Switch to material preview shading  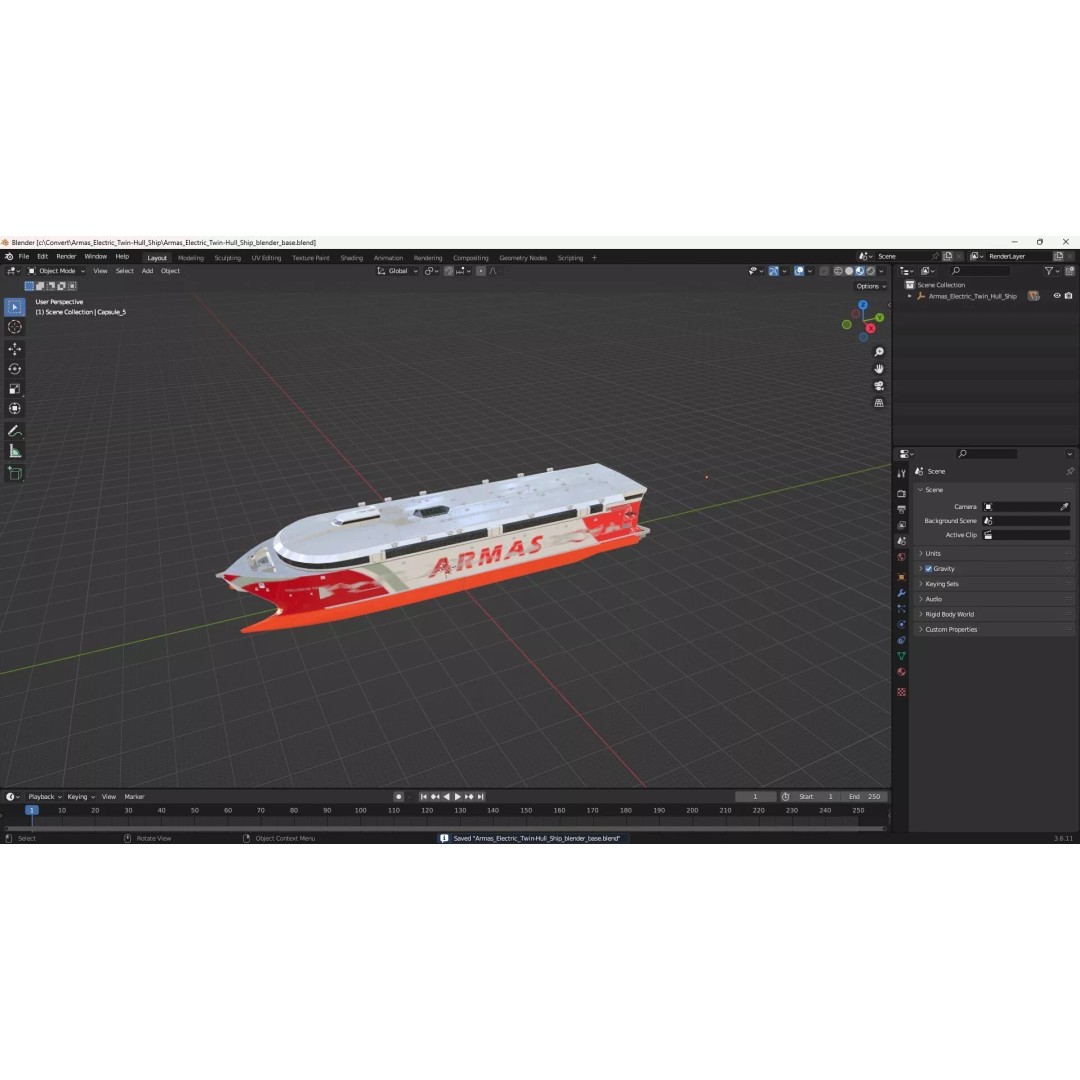click(x=860, y=271)
